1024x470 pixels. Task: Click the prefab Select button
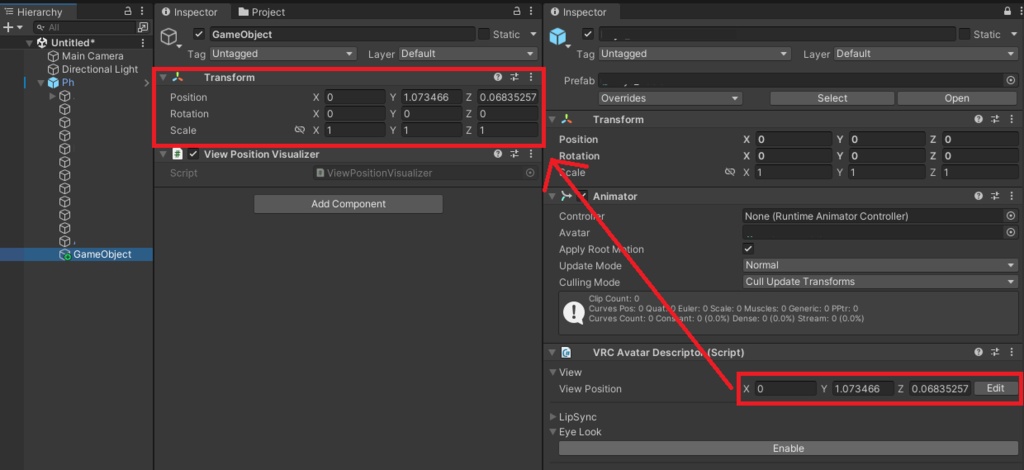coord(832,98)
